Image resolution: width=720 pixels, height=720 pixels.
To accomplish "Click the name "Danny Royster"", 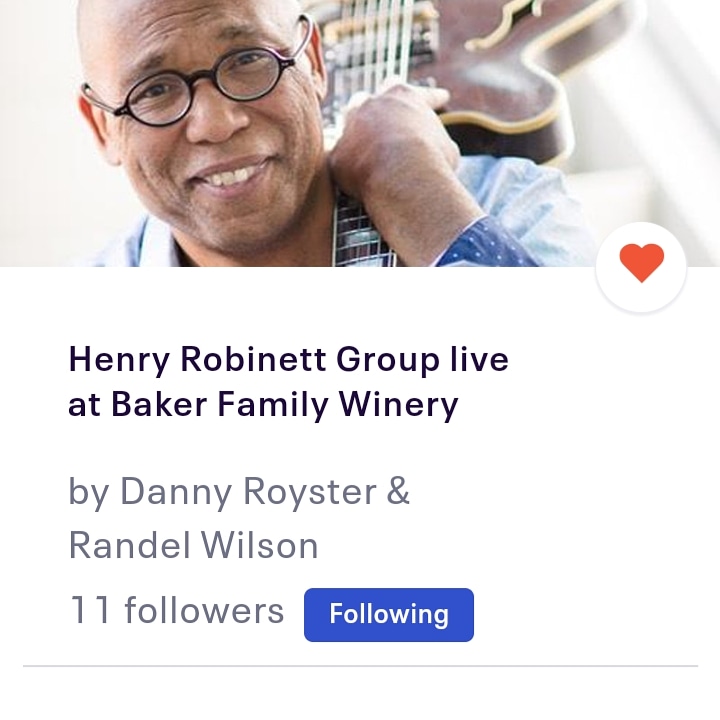I will click(248, 491).
